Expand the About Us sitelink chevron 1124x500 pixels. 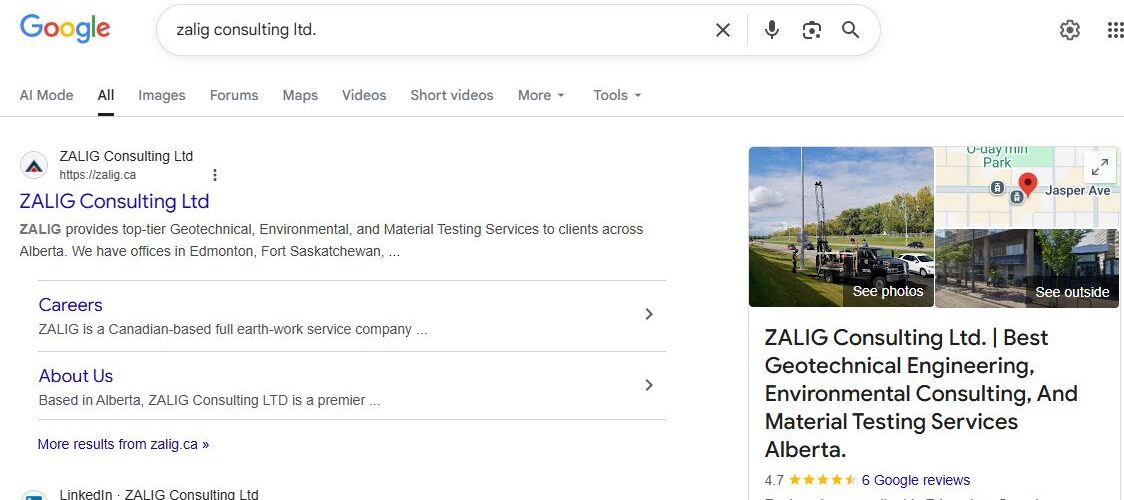[649, 385]
